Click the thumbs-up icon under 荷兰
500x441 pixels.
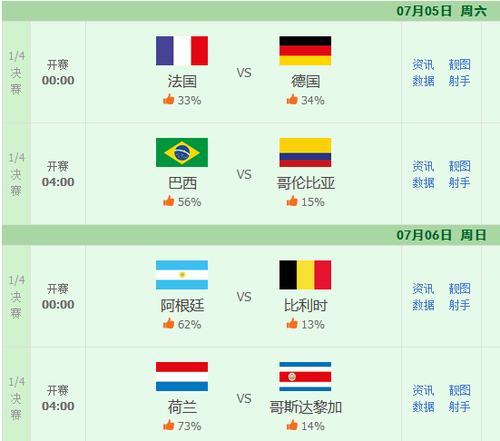[x=169, y=425]
